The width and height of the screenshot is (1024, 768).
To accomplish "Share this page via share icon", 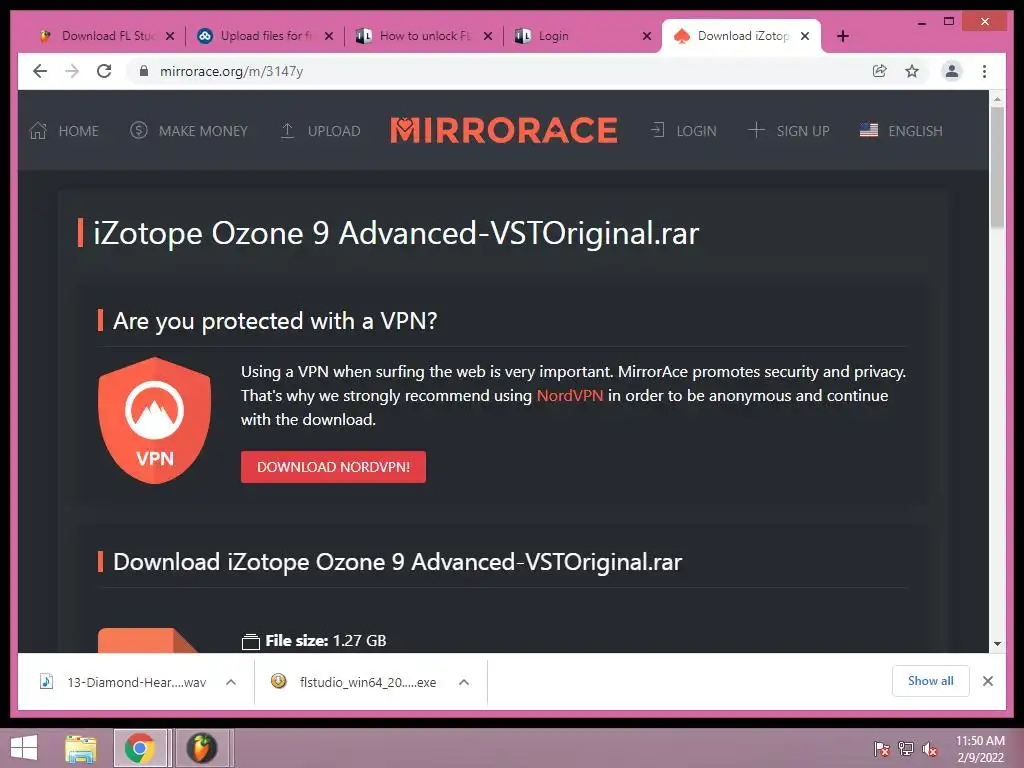I will tap(880, 71).
